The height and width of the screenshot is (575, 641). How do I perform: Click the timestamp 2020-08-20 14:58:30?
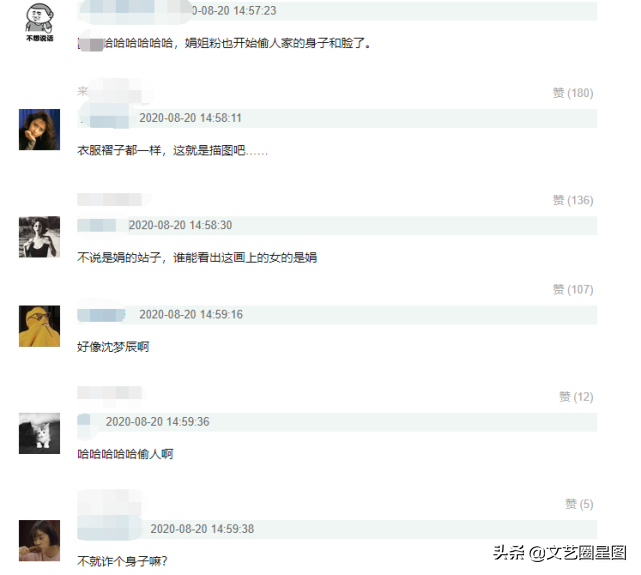tap(180, 225)
